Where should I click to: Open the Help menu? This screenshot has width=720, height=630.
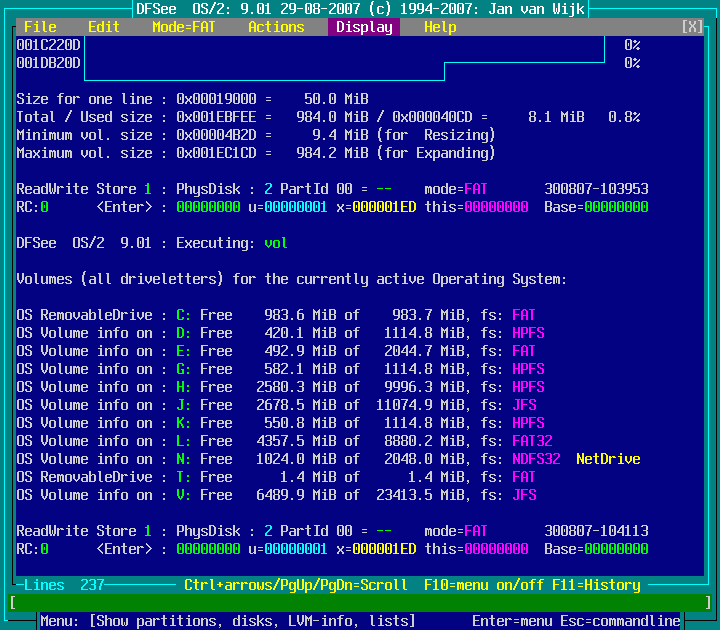coord(440,27)
